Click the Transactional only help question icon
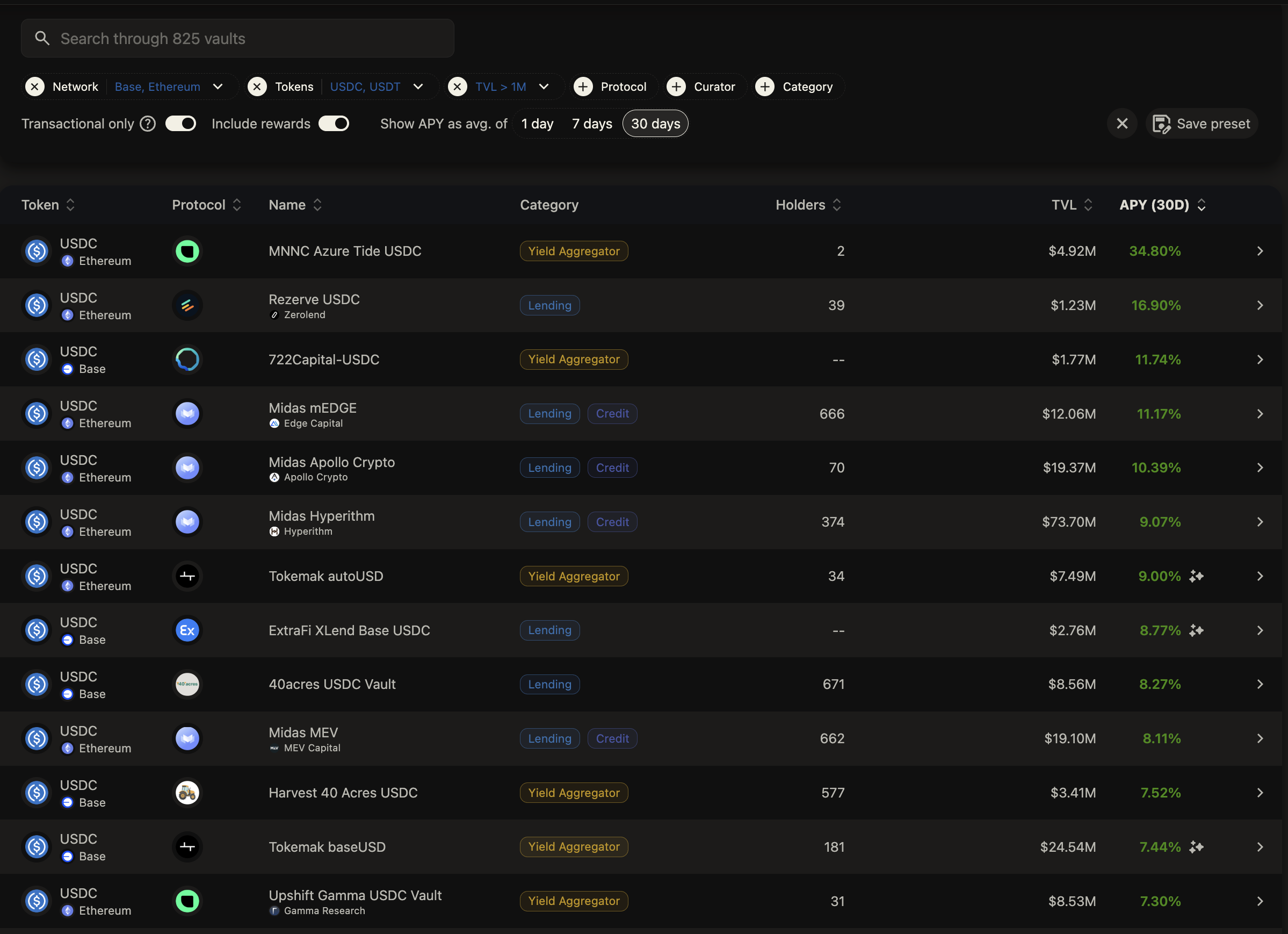The width and height of the screenshot is (1288, 934). pyautogui.click(x=148, y=123)
